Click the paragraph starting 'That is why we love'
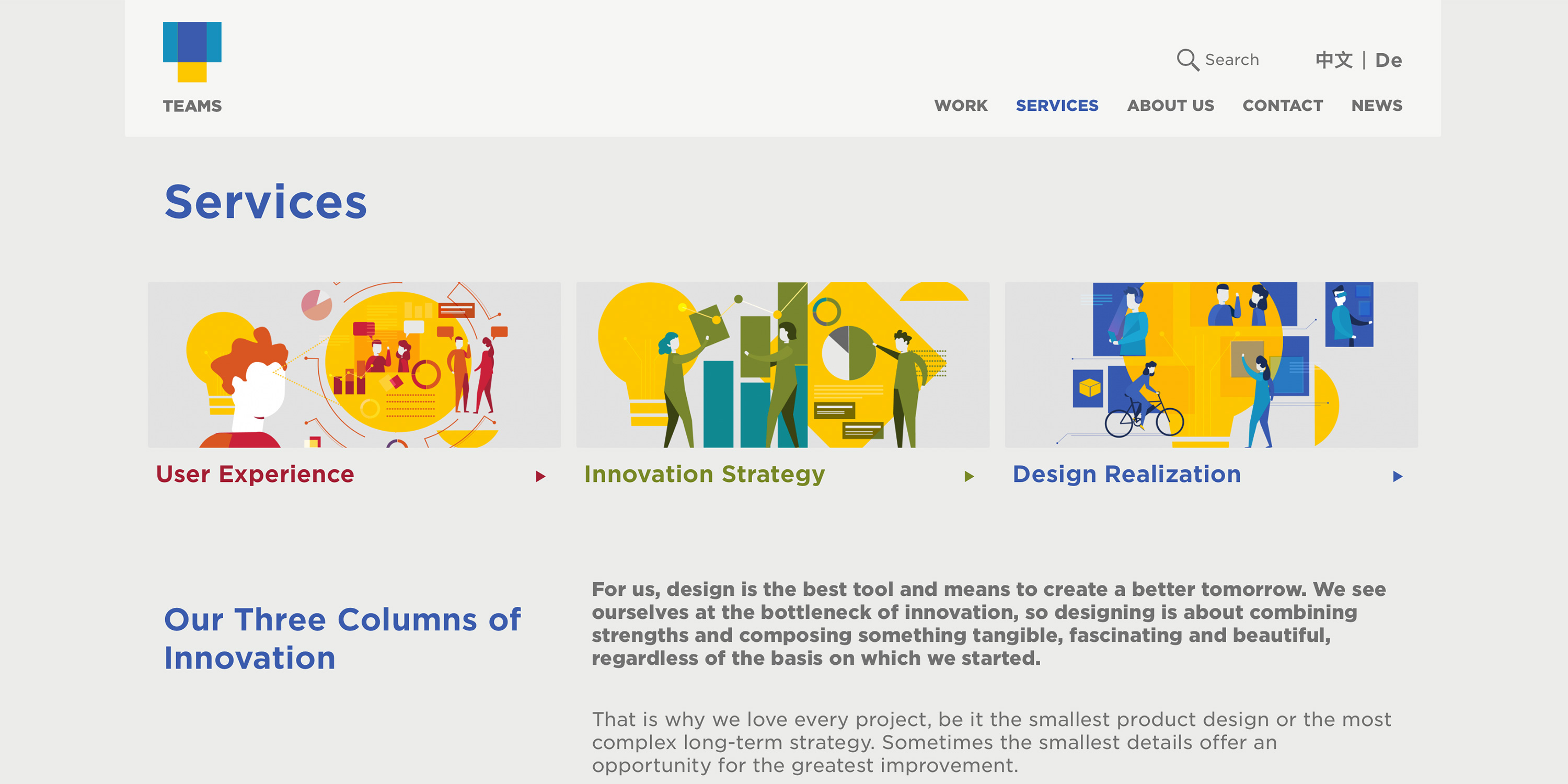1568x784 pixels. (991, 742)
